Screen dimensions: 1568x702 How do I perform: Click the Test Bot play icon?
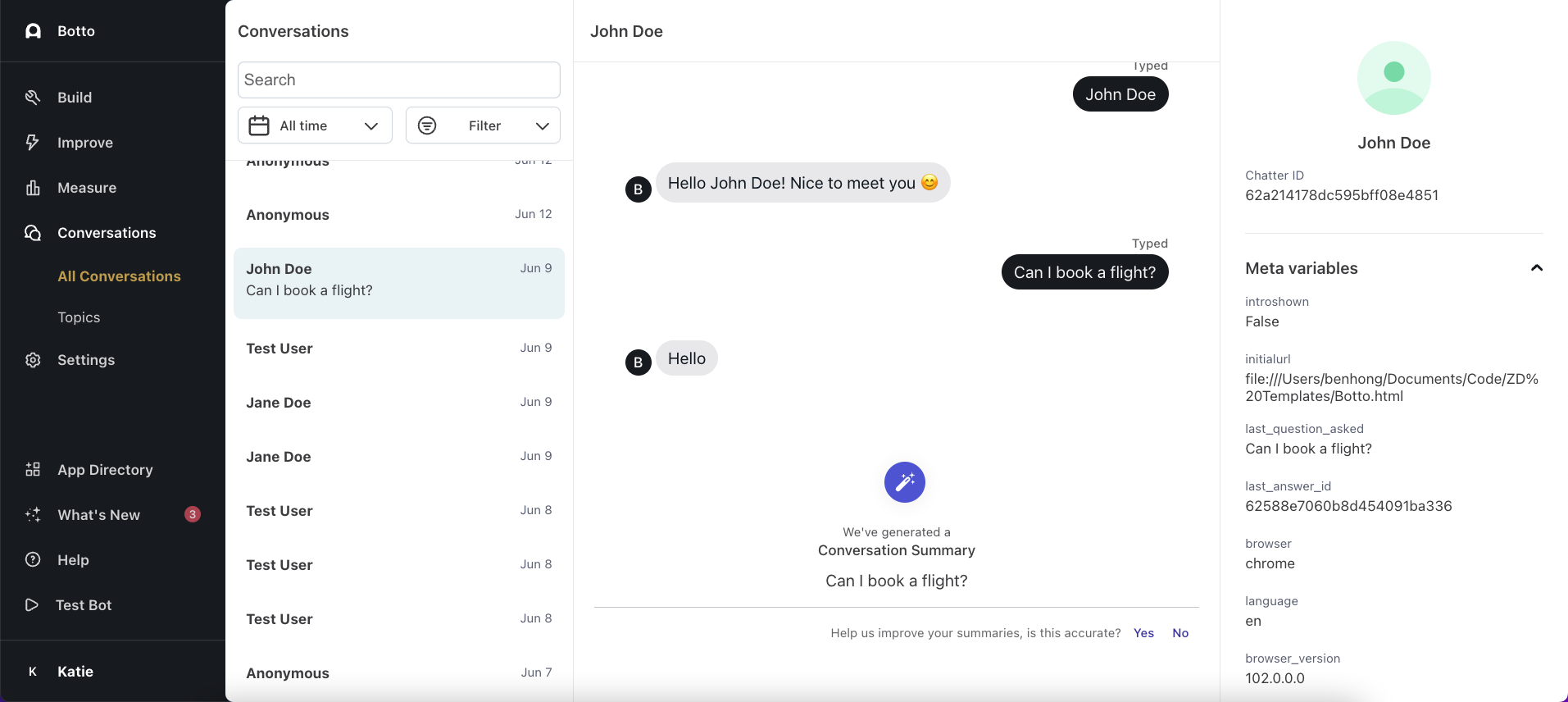32,605
